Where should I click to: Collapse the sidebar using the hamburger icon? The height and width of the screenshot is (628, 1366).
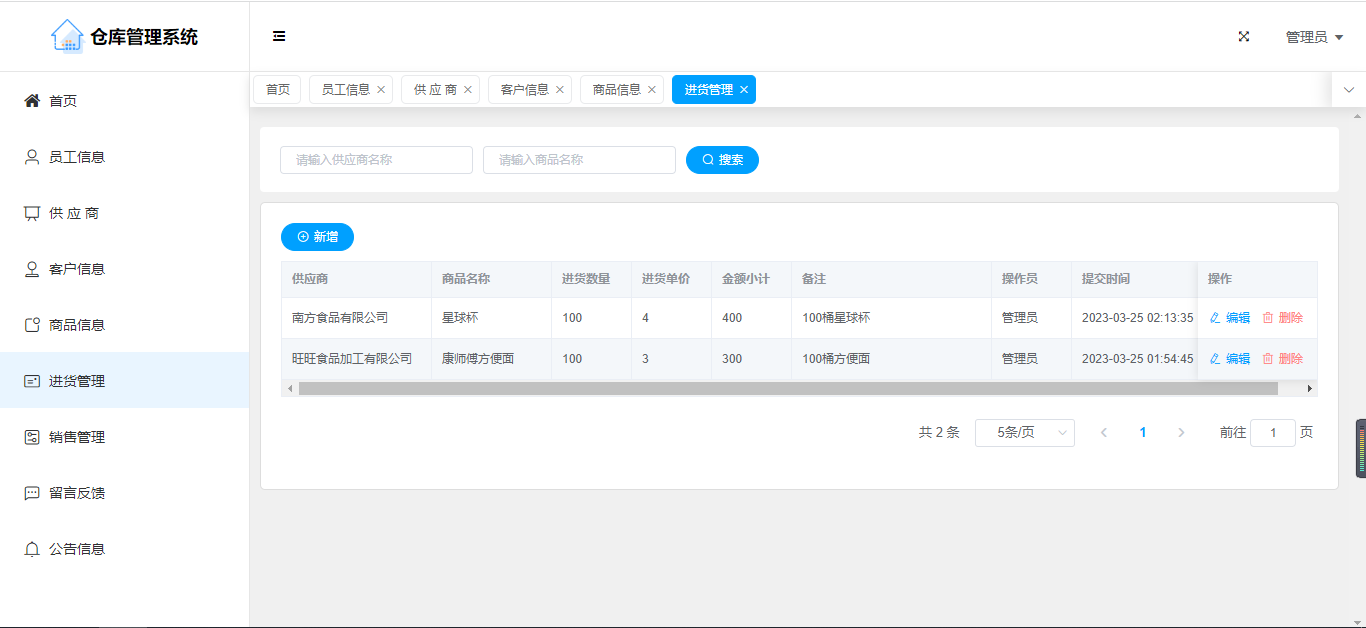279,37
